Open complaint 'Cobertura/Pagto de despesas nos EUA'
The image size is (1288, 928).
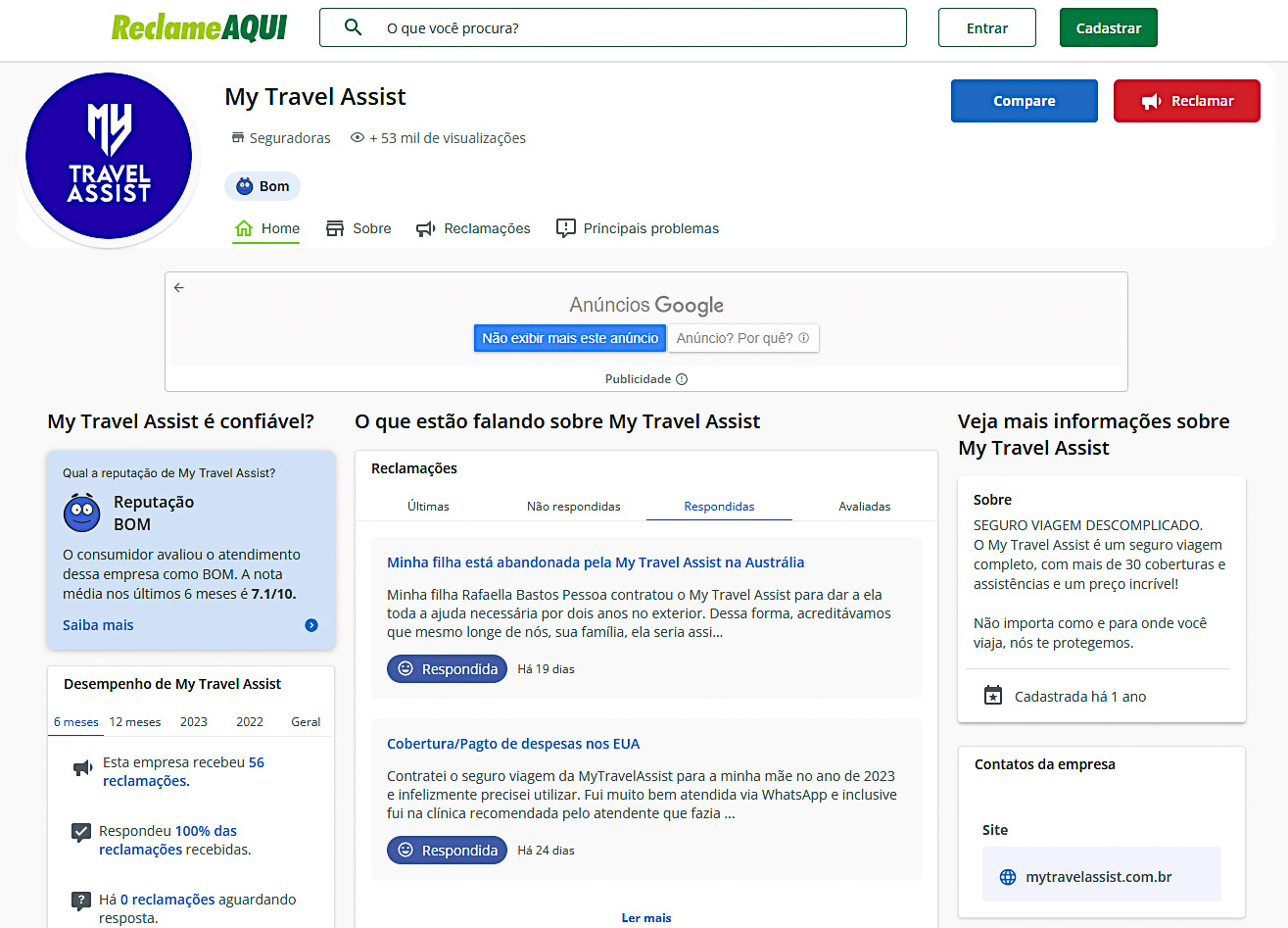coord(513,744)
